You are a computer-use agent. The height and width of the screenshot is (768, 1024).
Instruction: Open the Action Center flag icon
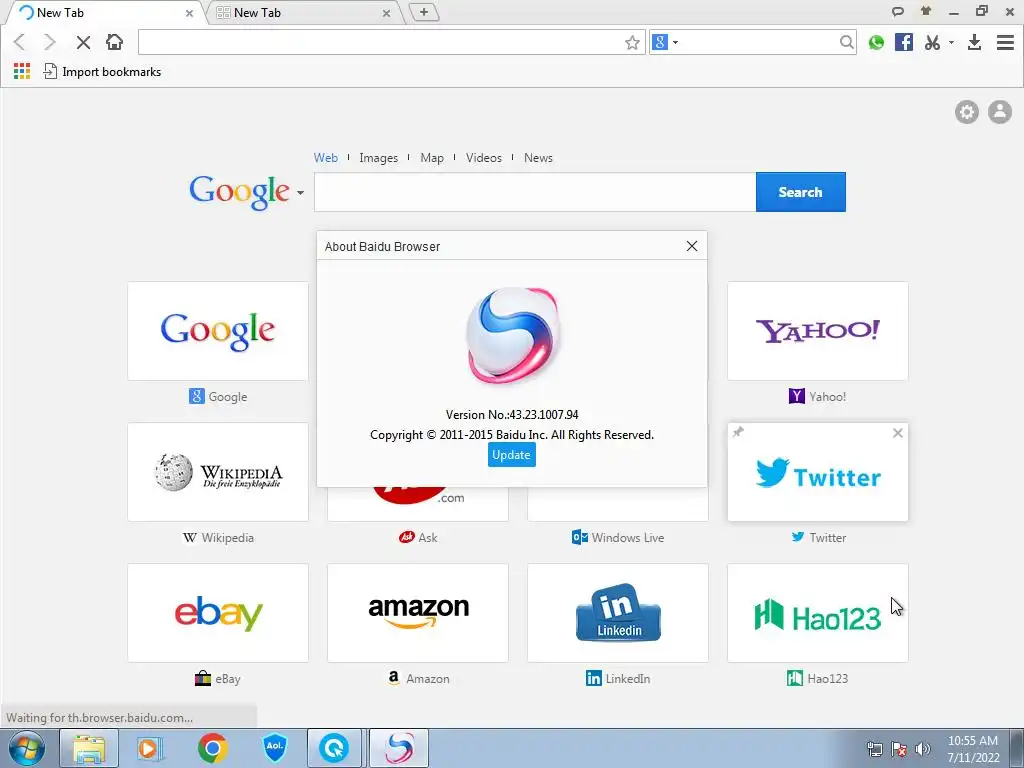pos(899,749)
